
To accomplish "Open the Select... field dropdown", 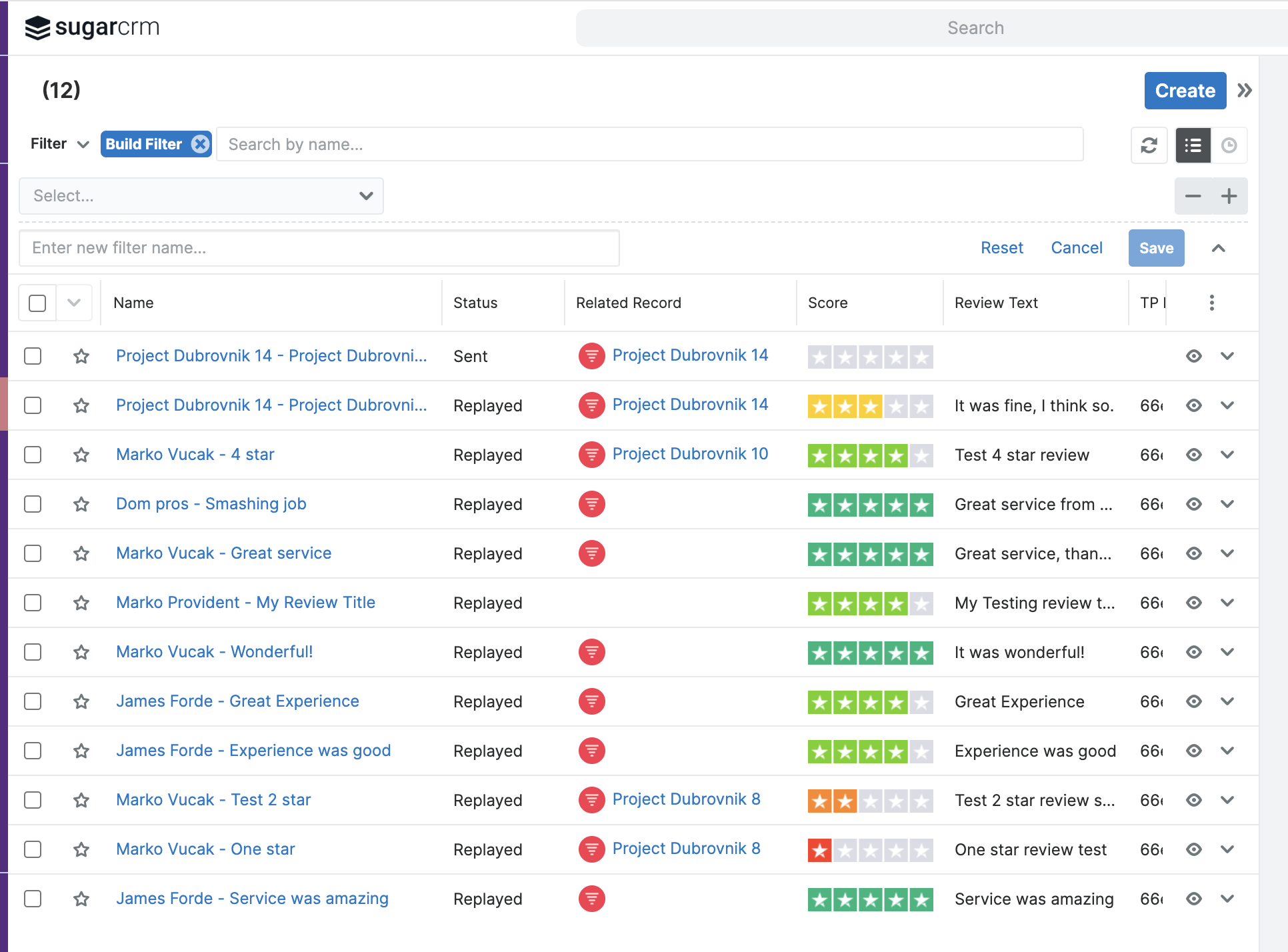I will [201, 196].
